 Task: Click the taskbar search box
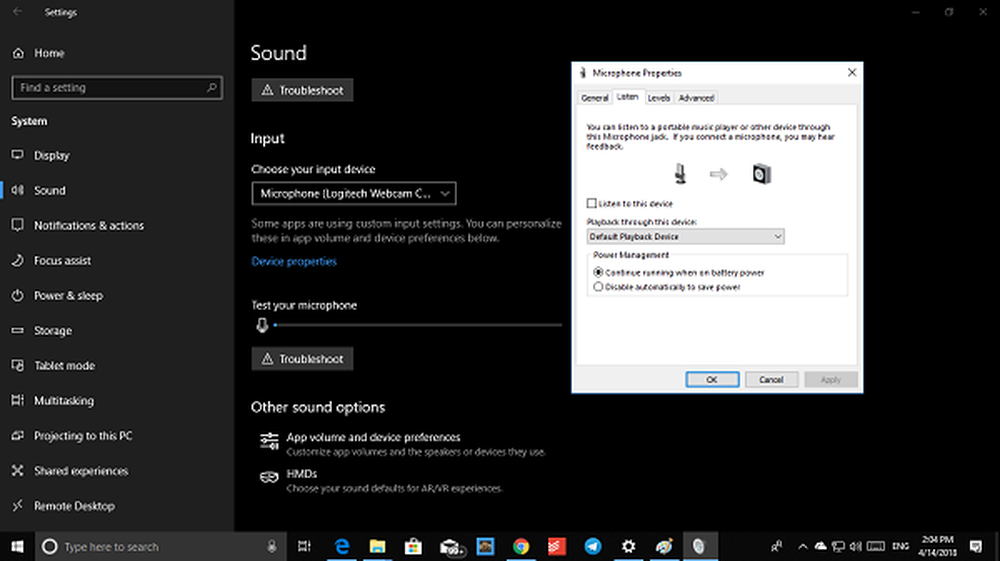159,546
